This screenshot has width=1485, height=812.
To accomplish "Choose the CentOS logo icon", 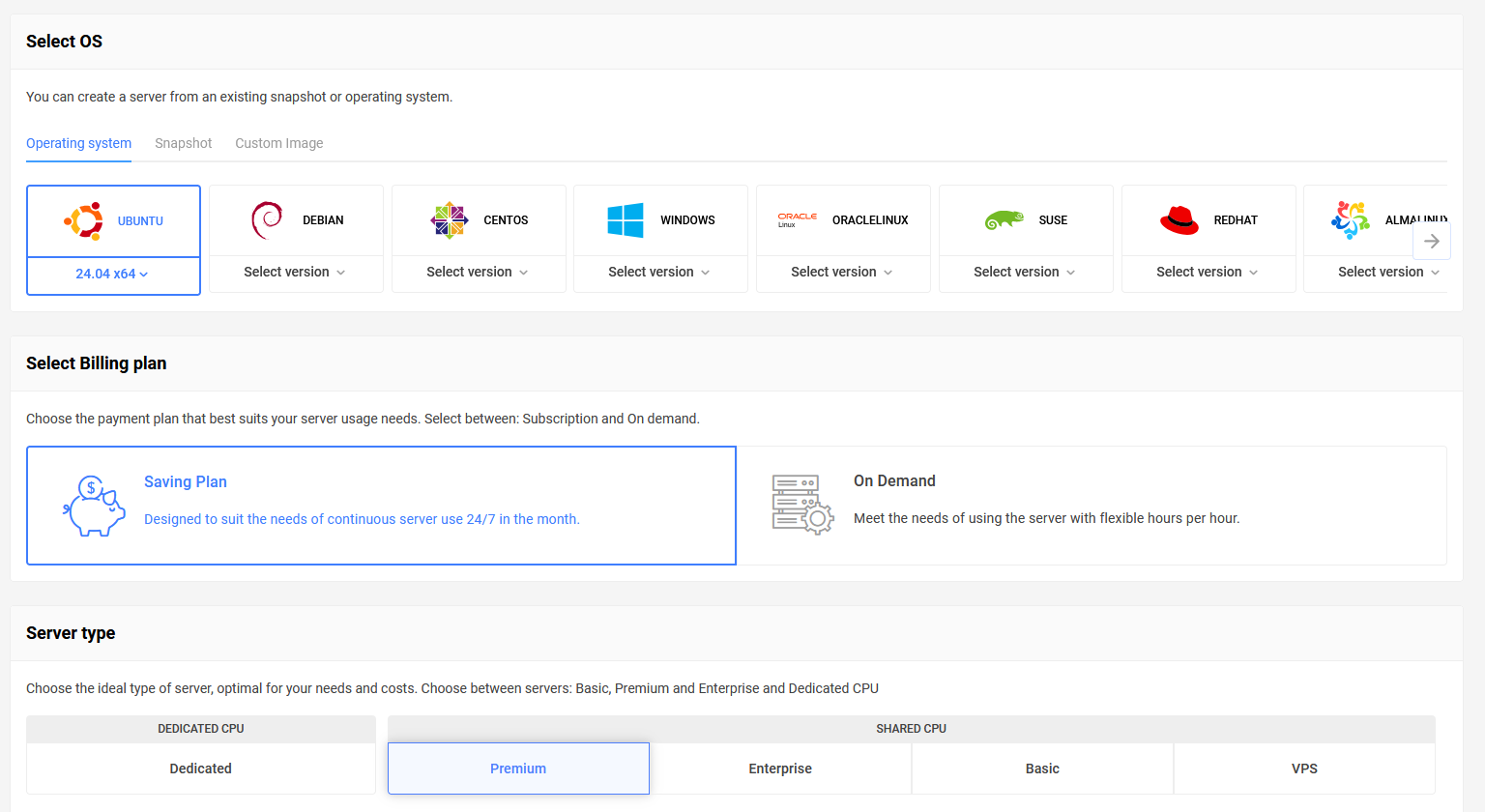I will tap(450, 220).
